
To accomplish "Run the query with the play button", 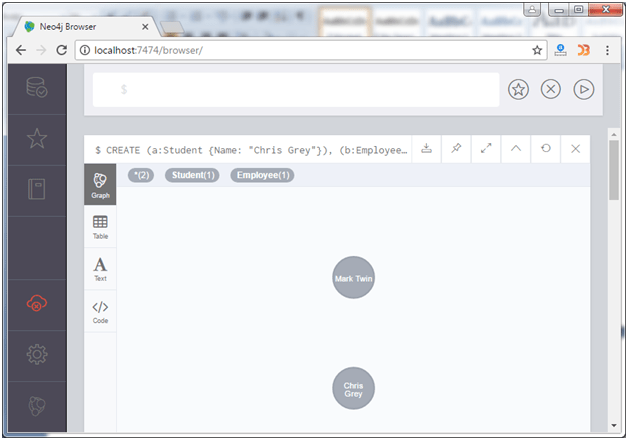I will (584, 89).
